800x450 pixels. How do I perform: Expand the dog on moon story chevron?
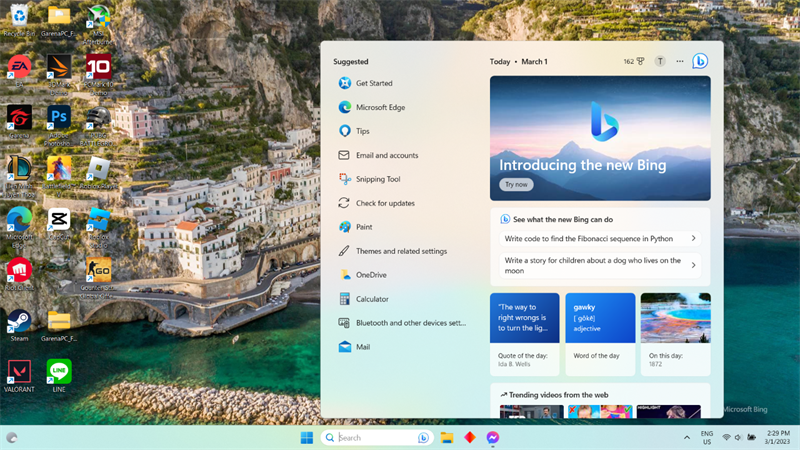coord(693,265)
